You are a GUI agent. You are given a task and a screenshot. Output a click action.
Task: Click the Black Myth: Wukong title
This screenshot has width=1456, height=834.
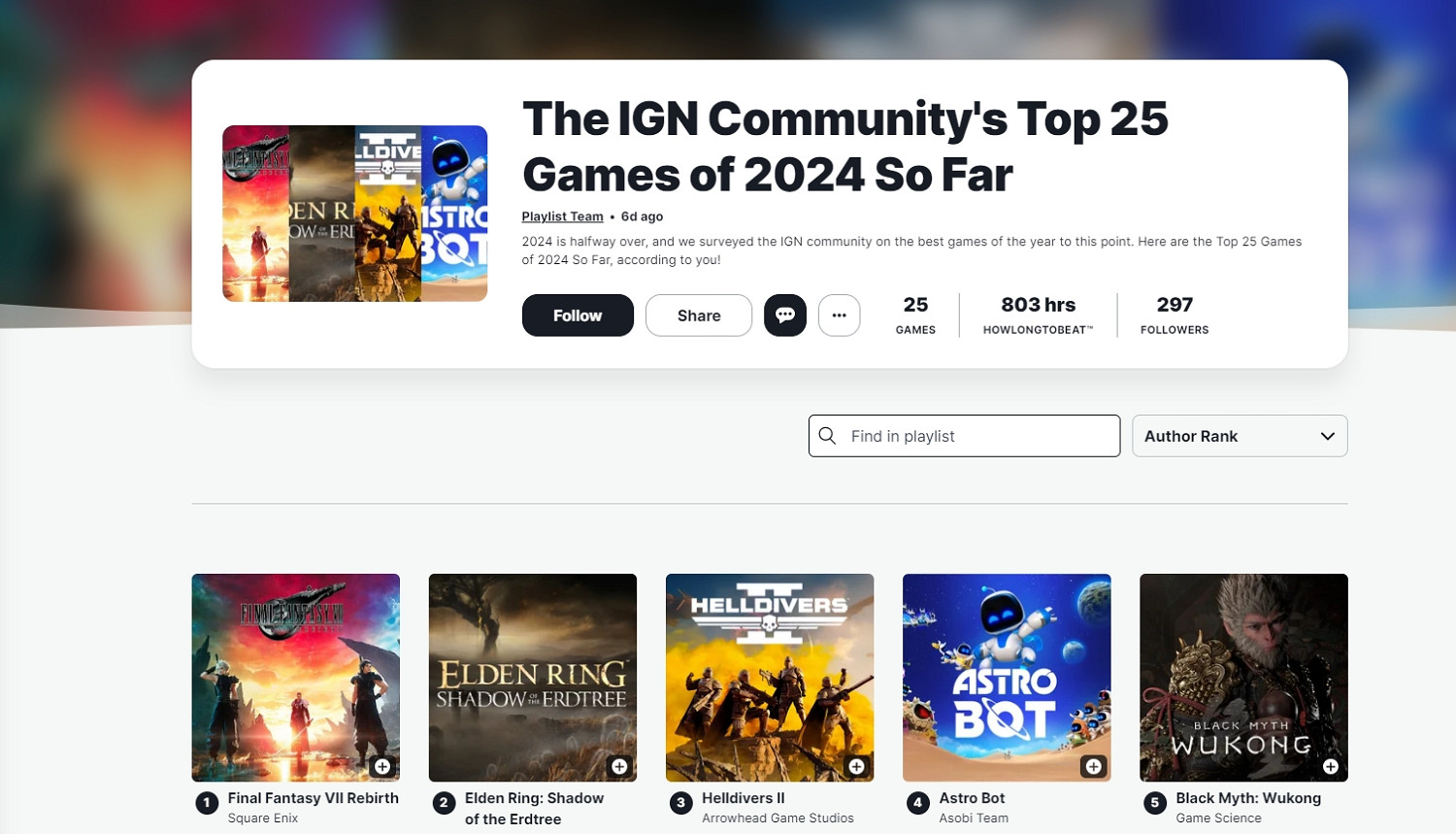[x=1247, y=798]
